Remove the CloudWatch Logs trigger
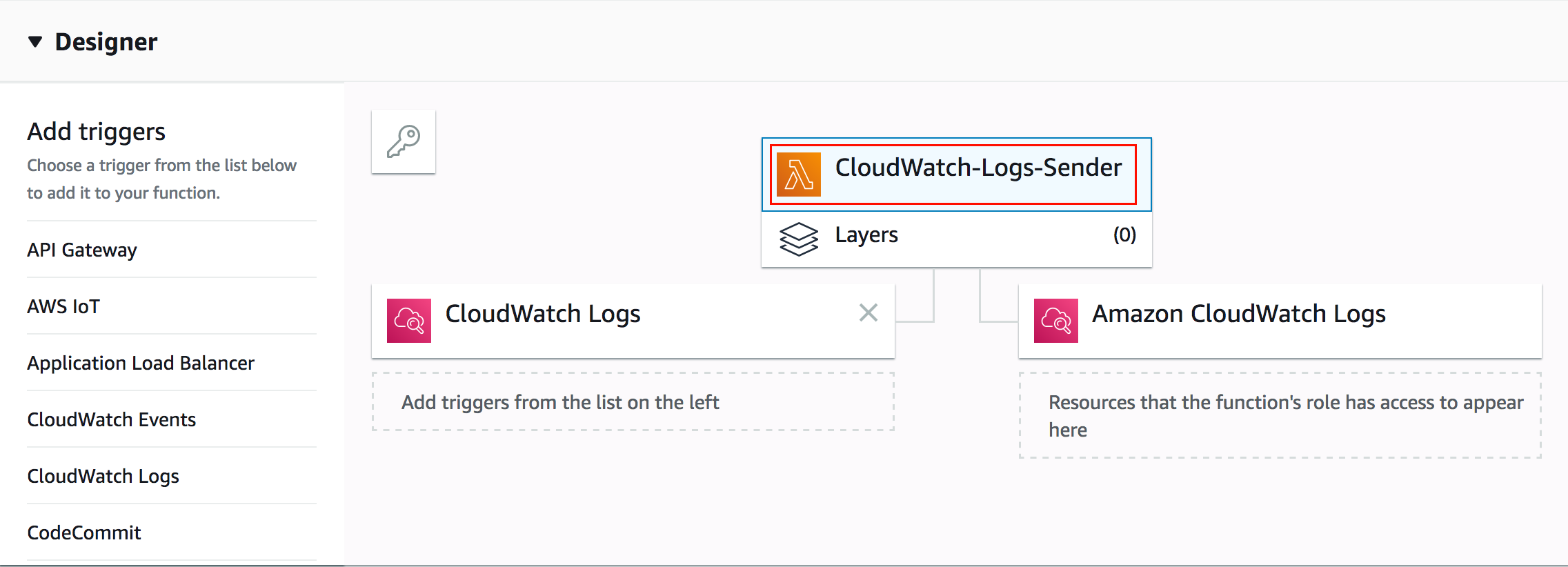The height and width of the screenshot is (567, 1568). (868, 313)
